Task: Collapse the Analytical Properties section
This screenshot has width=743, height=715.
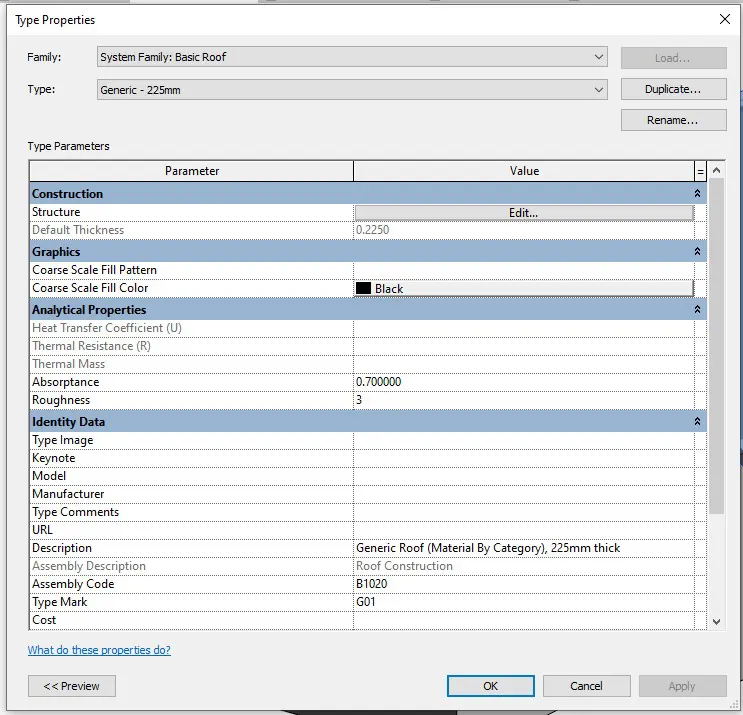Action: (x=698, y=309)
